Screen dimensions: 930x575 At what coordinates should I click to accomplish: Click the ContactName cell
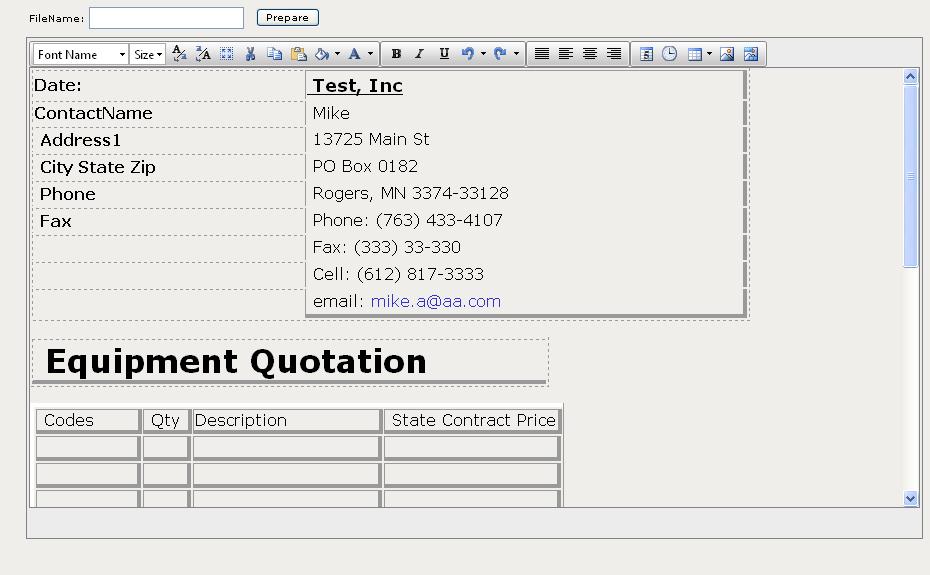click(169, 114)
